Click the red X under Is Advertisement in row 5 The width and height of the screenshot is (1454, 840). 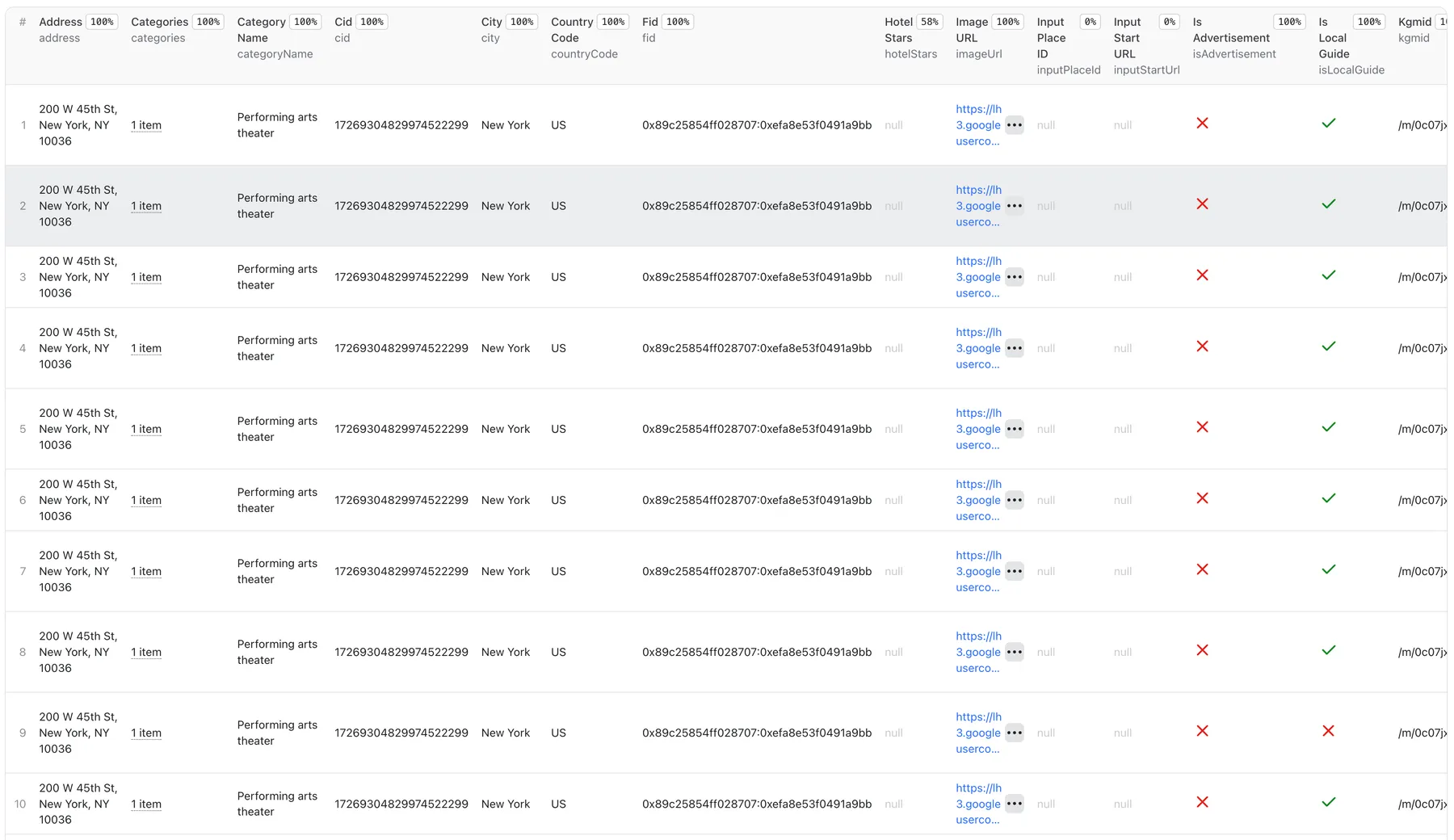tap(1202, 427)
